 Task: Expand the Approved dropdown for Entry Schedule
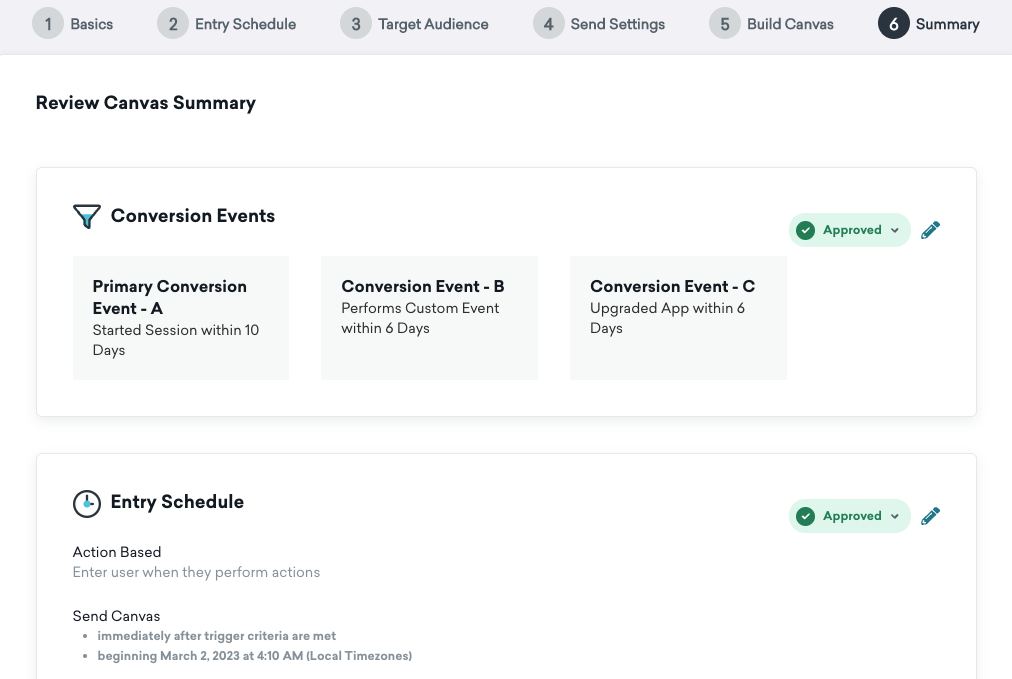point(894,516)
